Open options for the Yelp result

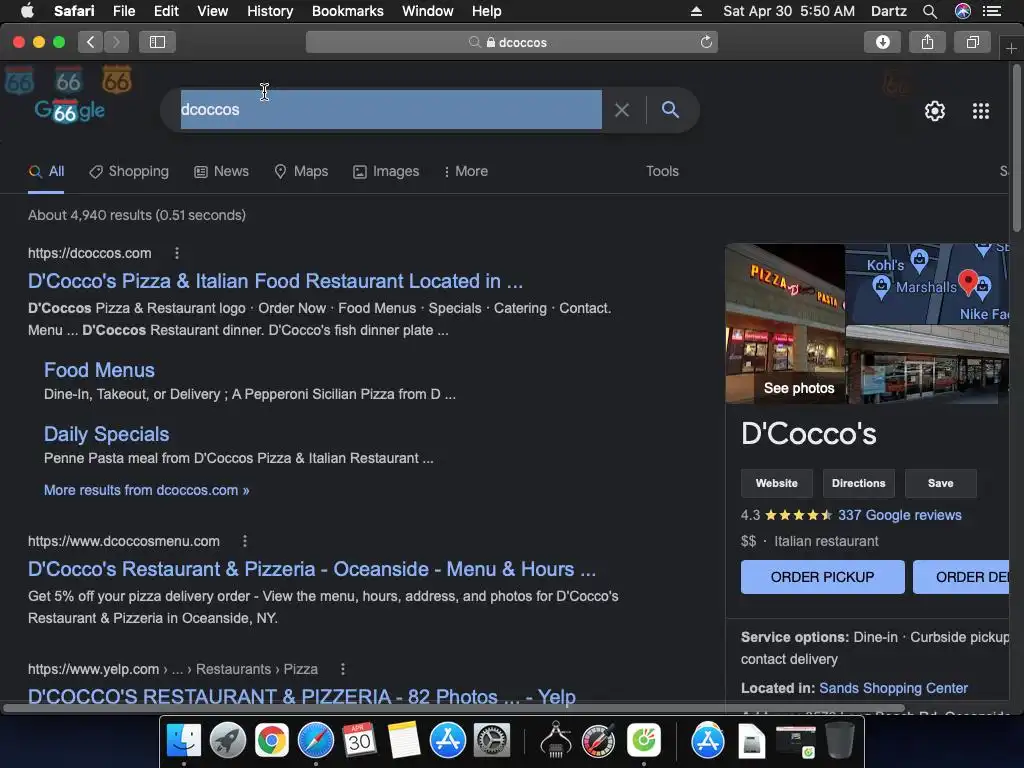[x=343, y=669]
